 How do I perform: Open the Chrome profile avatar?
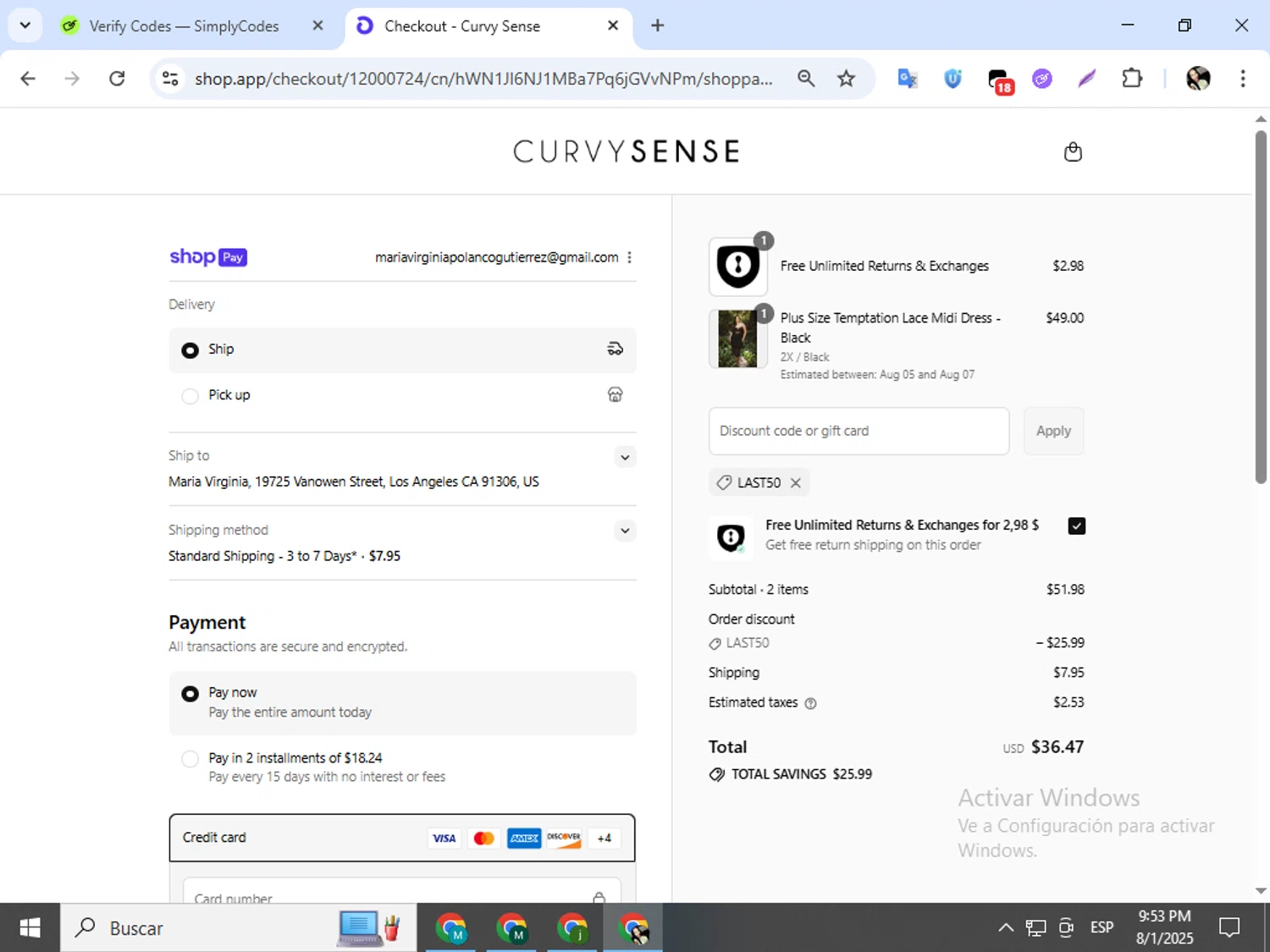pos(1198,79)
